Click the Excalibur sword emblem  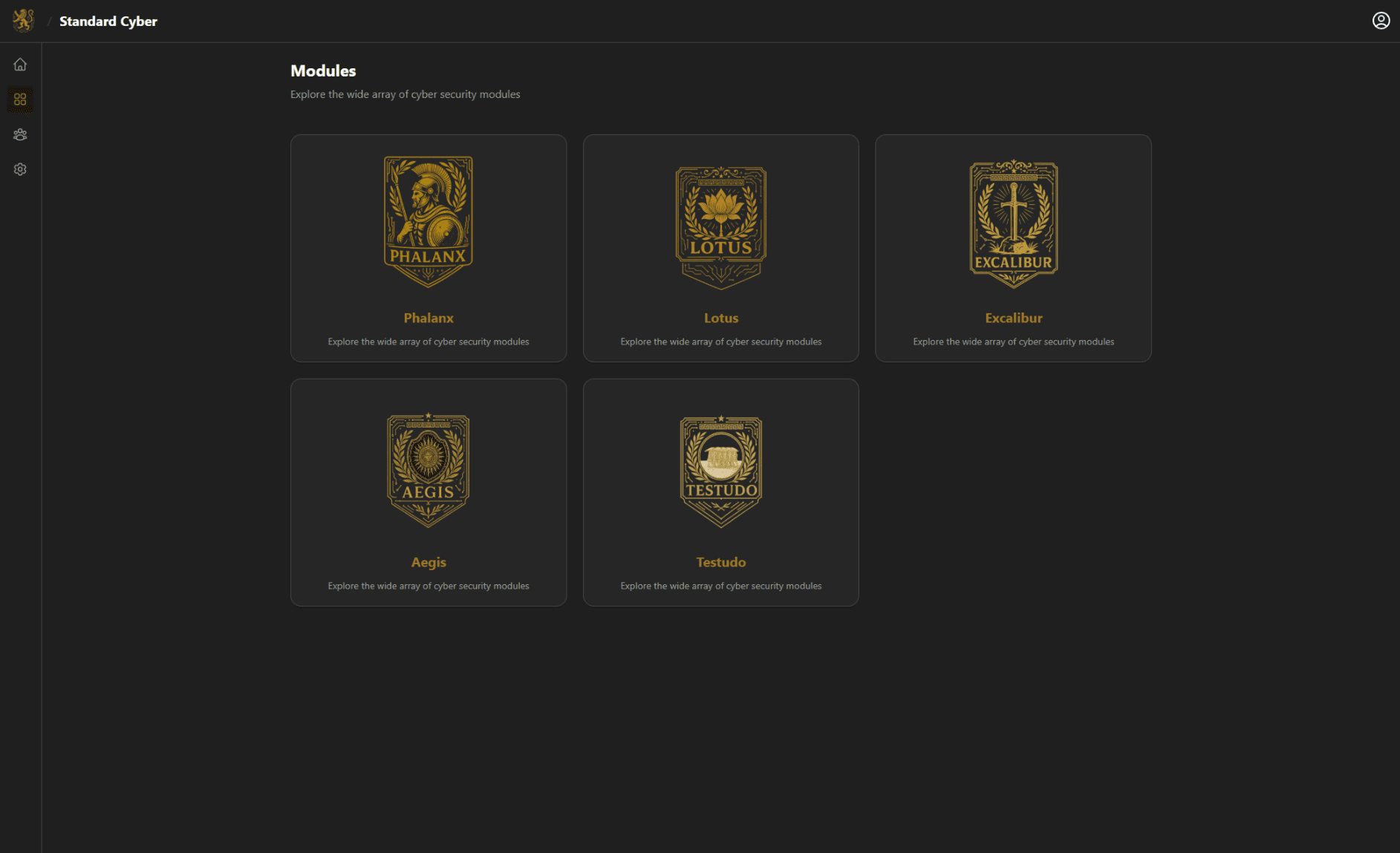[x=1013, y=220]
